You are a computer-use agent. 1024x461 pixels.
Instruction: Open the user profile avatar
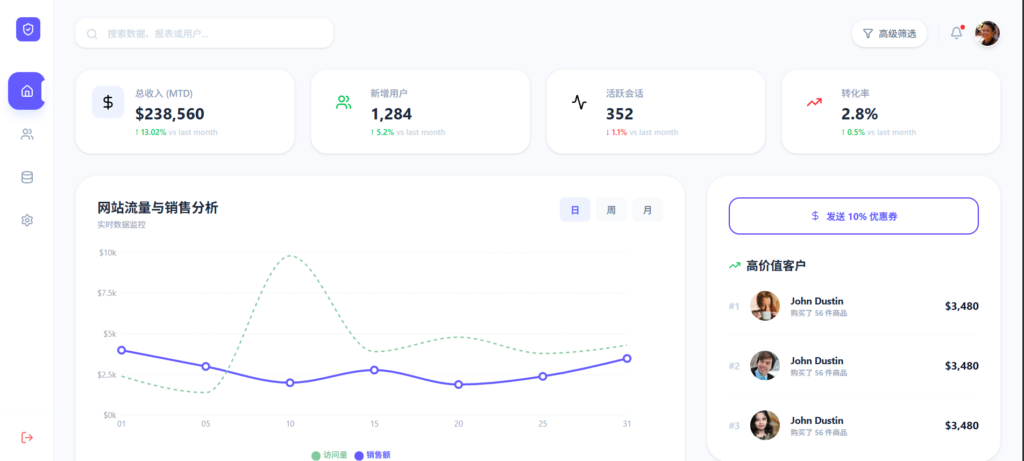coord(987,33)
